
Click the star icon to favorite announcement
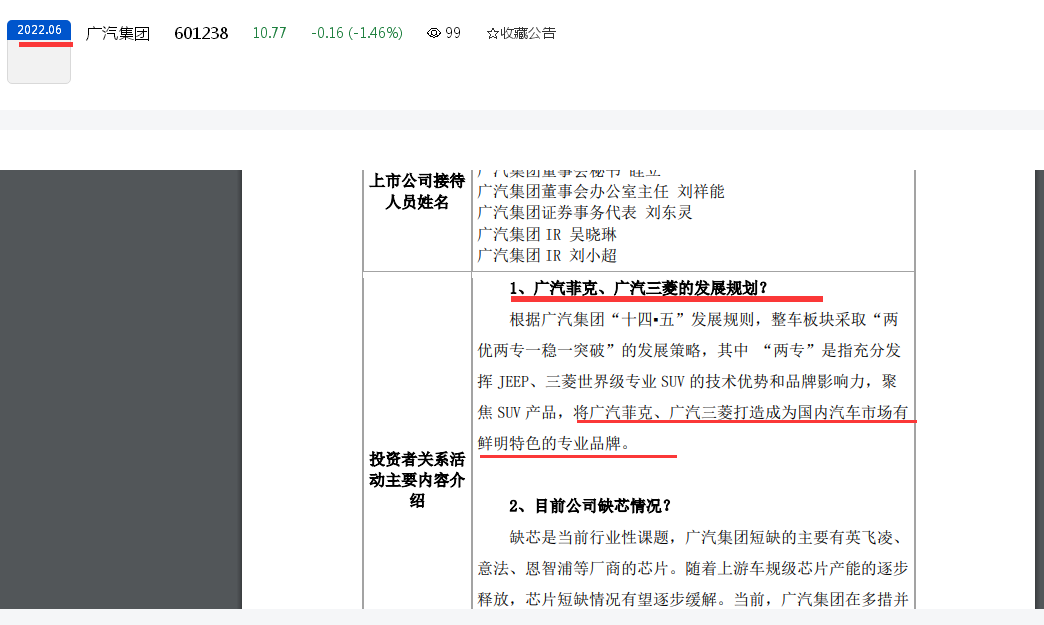492,33
